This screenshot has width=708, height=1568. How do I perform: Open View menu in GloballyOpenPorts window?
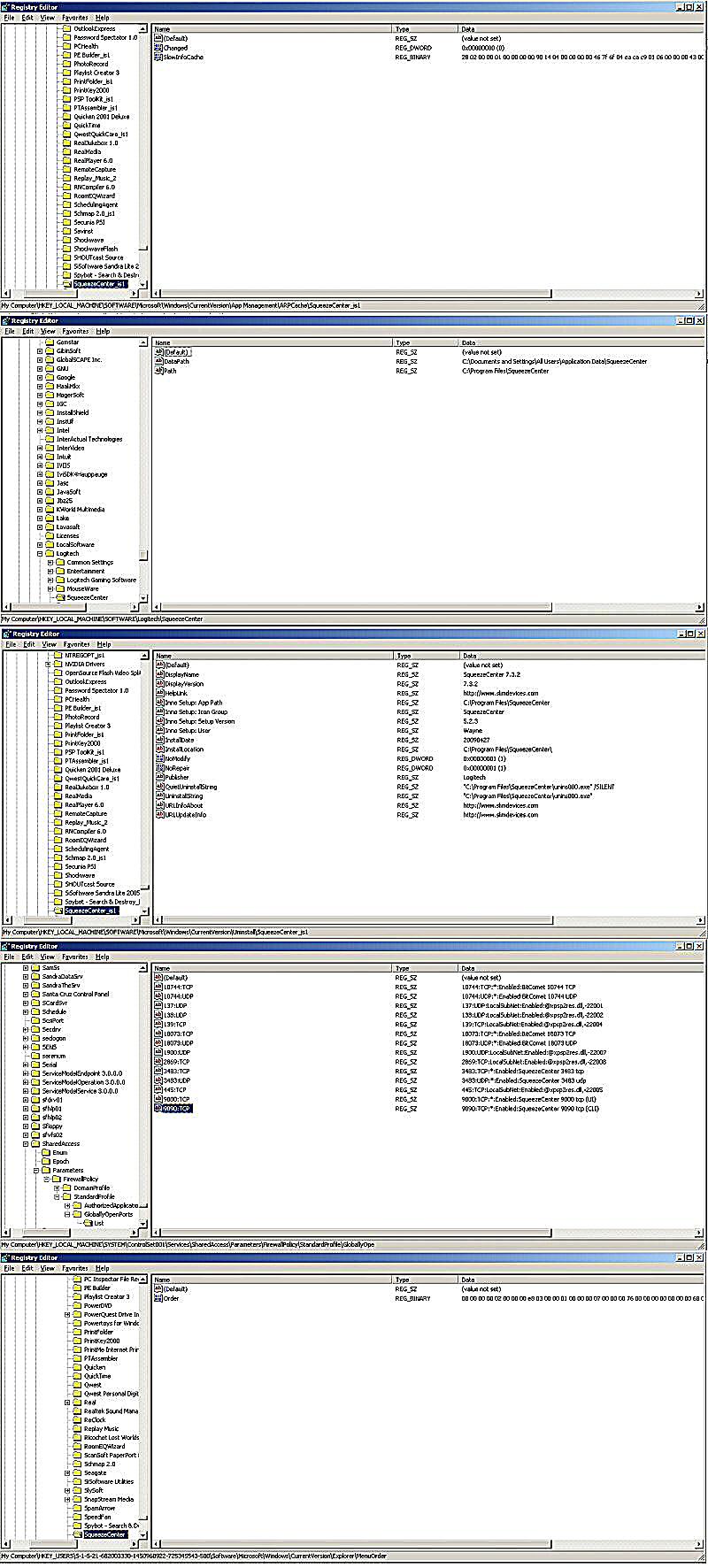coord(48,957)
